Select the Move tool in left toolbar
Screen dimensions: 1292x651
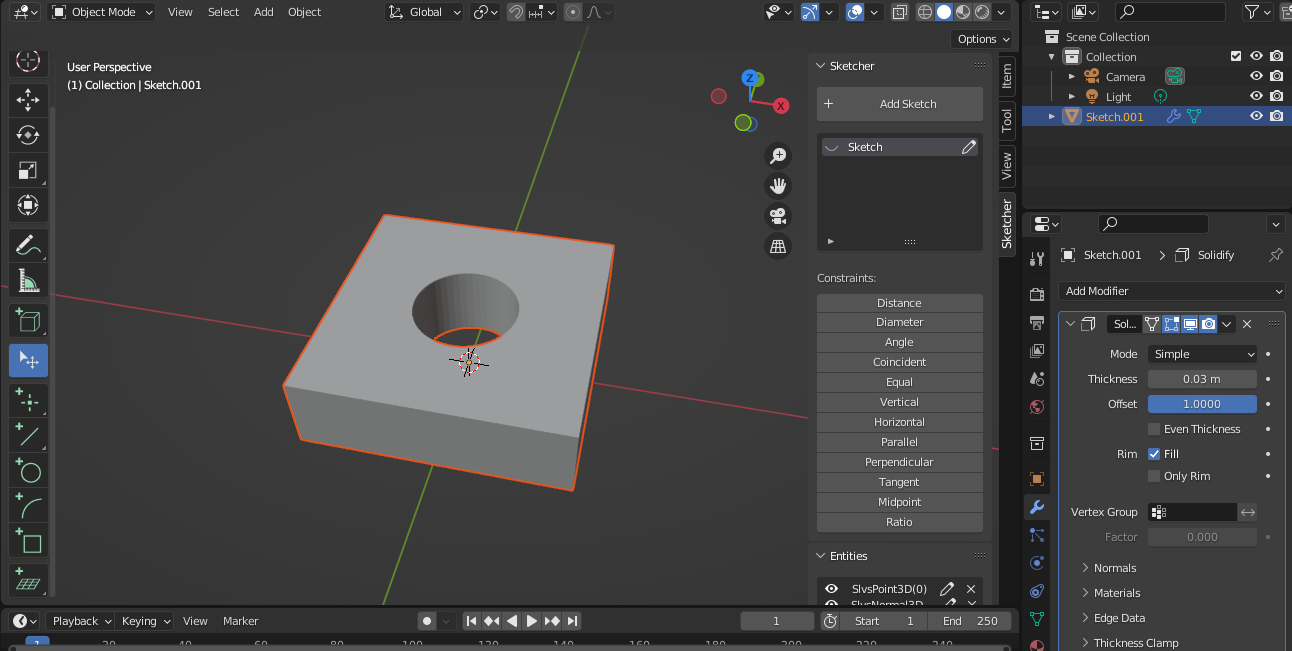point(28,99)
